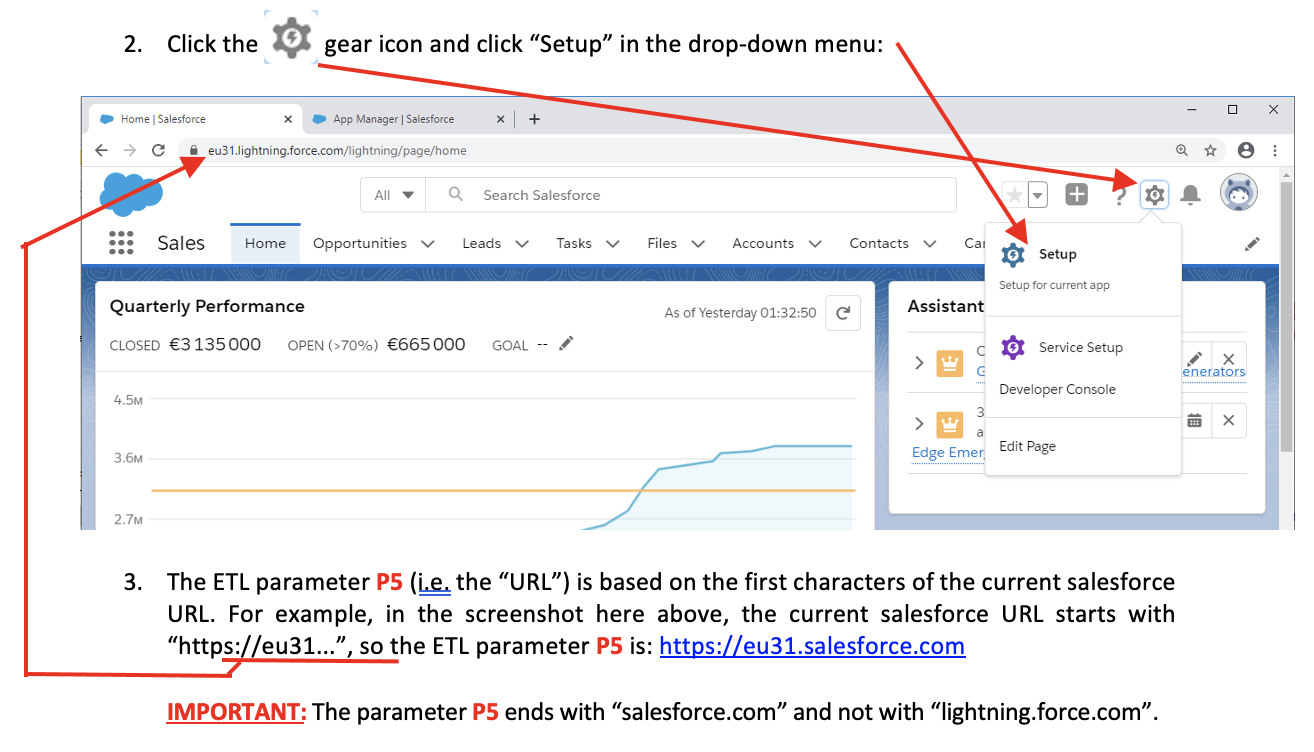Open the notifications bell

pos(1190,195)
